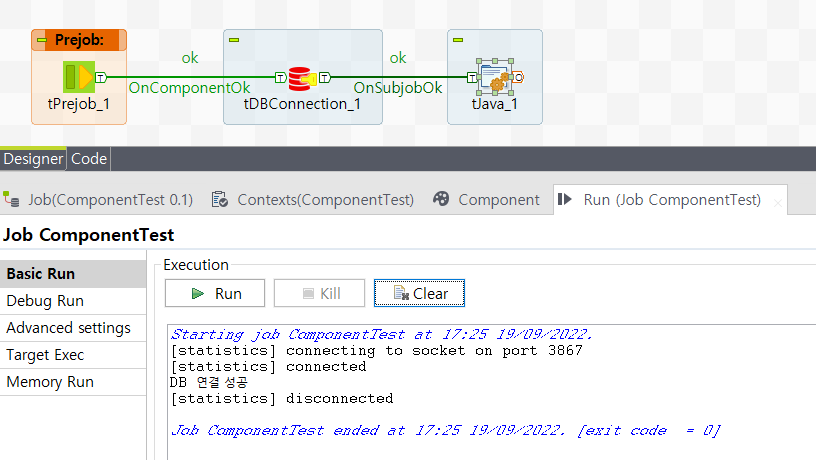Open Memory Run in the sidebar
This screenshot has width=816, height=460.
73,382
